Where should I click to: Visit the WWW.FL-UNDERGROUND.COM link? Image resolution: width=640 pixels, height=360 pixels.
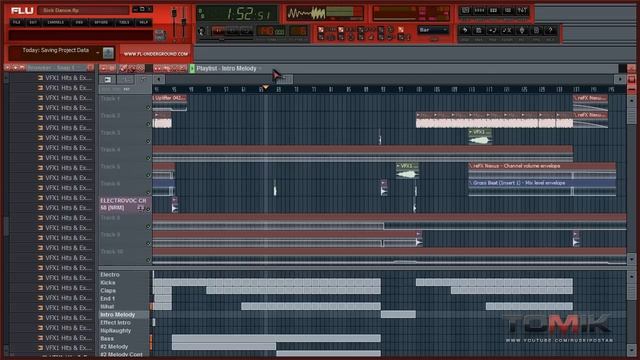click(x=156, y=53)
